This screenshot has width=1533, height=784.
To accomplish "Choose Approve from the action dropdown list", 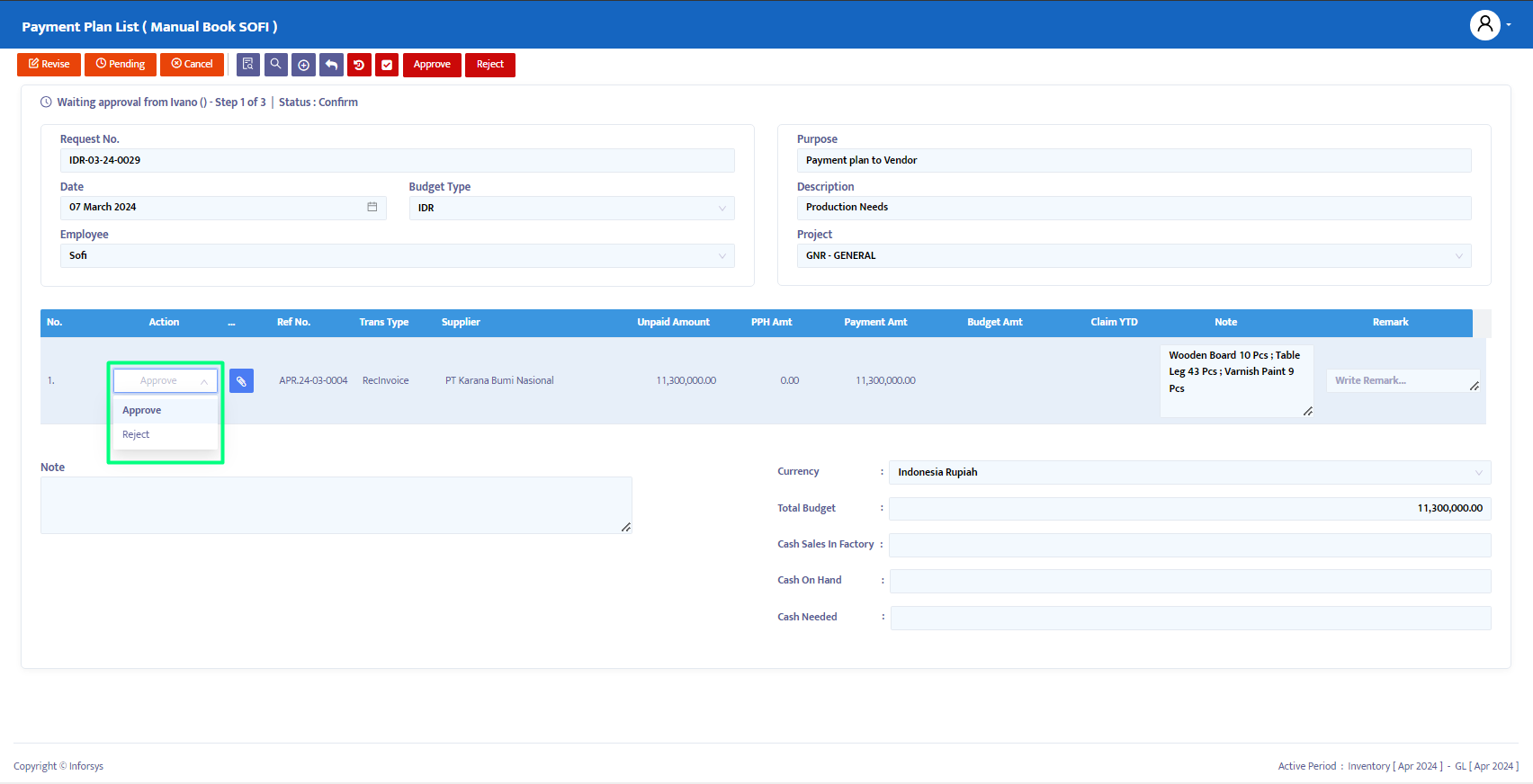I will 166,410.
